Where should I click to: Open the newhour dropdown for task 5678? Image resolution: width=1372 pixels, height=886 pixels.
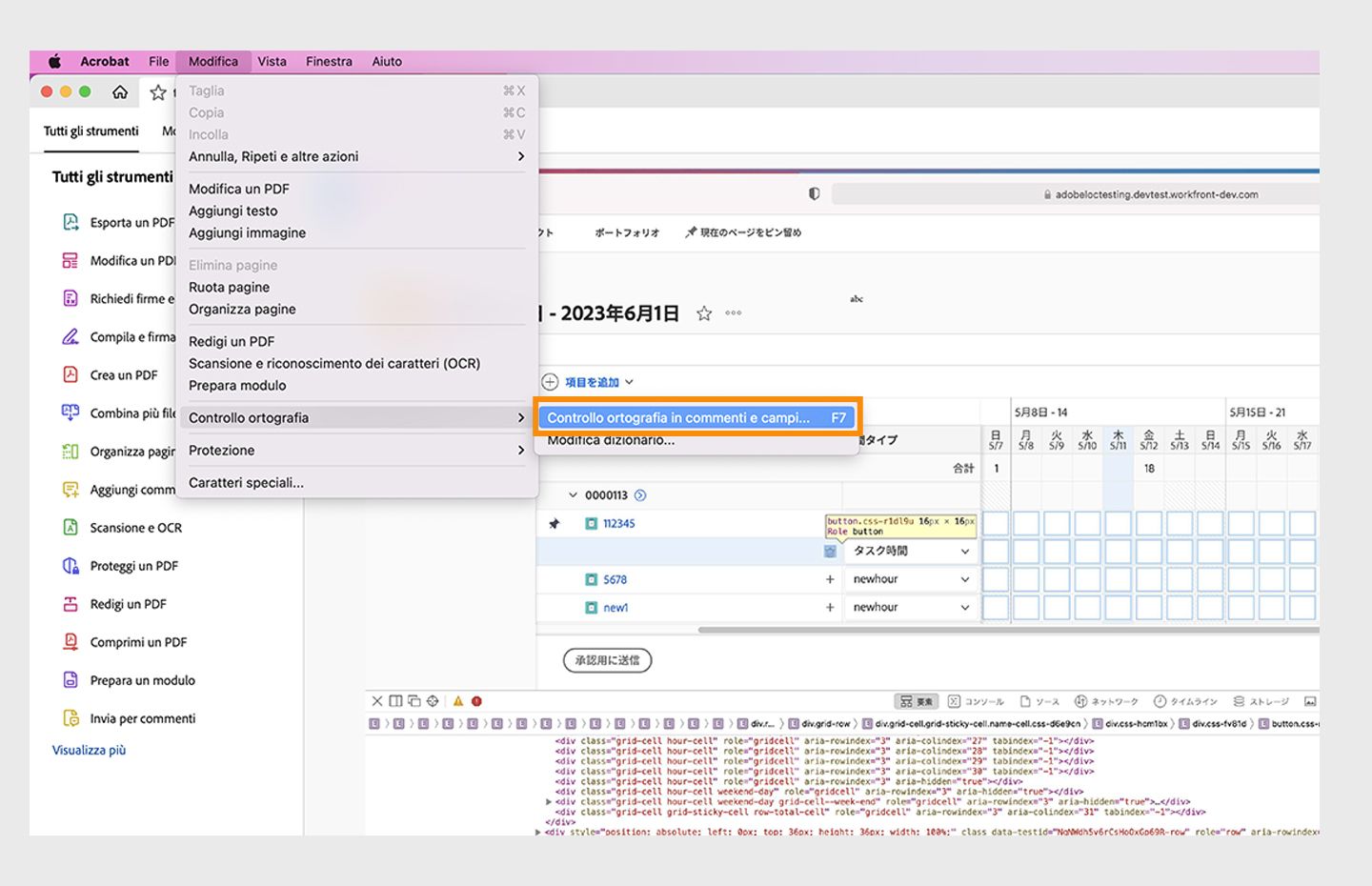point(909,578)
